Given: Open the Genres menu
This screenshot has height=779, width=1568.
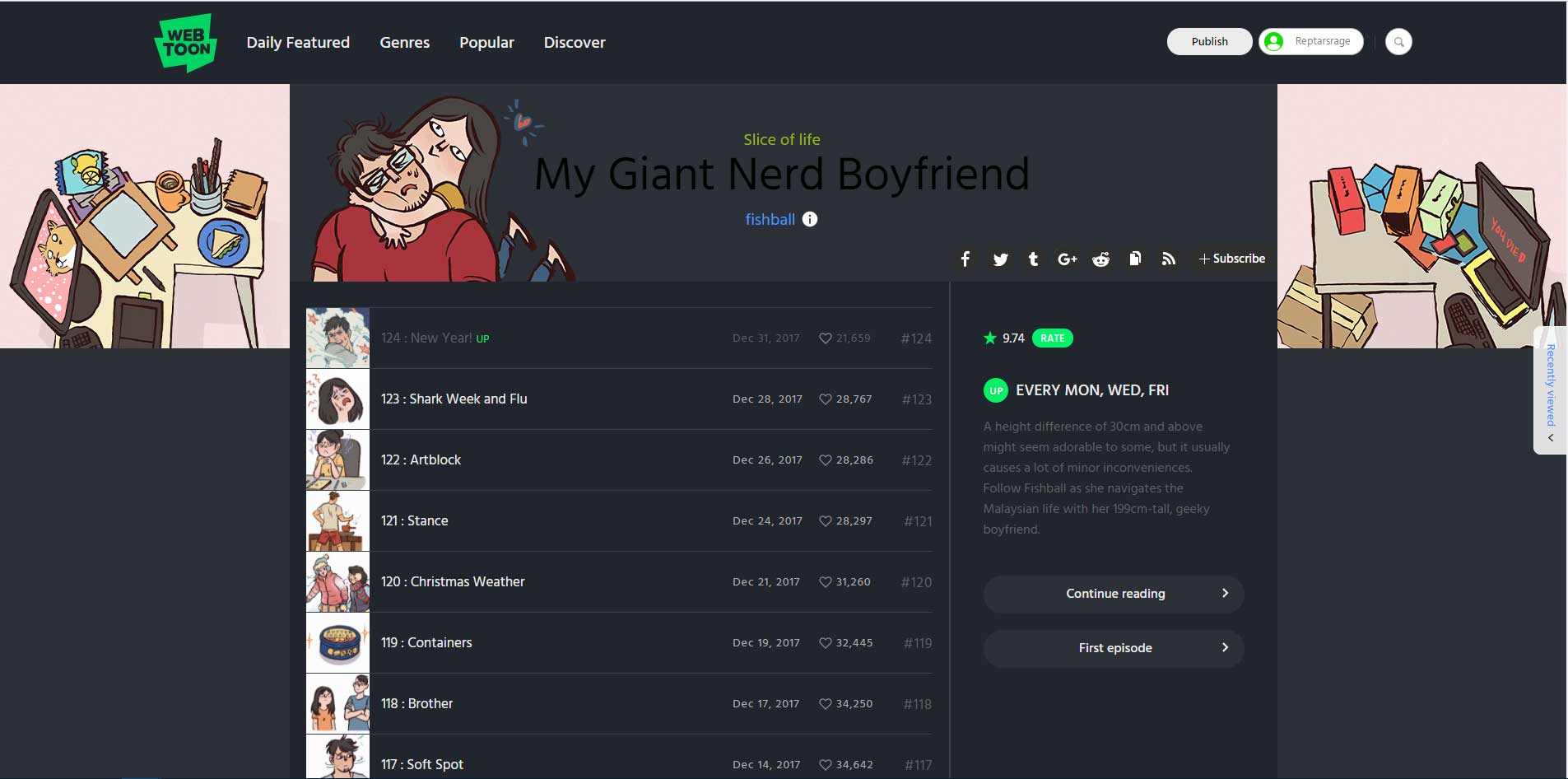Looking at the screenshot, I should point(404,43).
